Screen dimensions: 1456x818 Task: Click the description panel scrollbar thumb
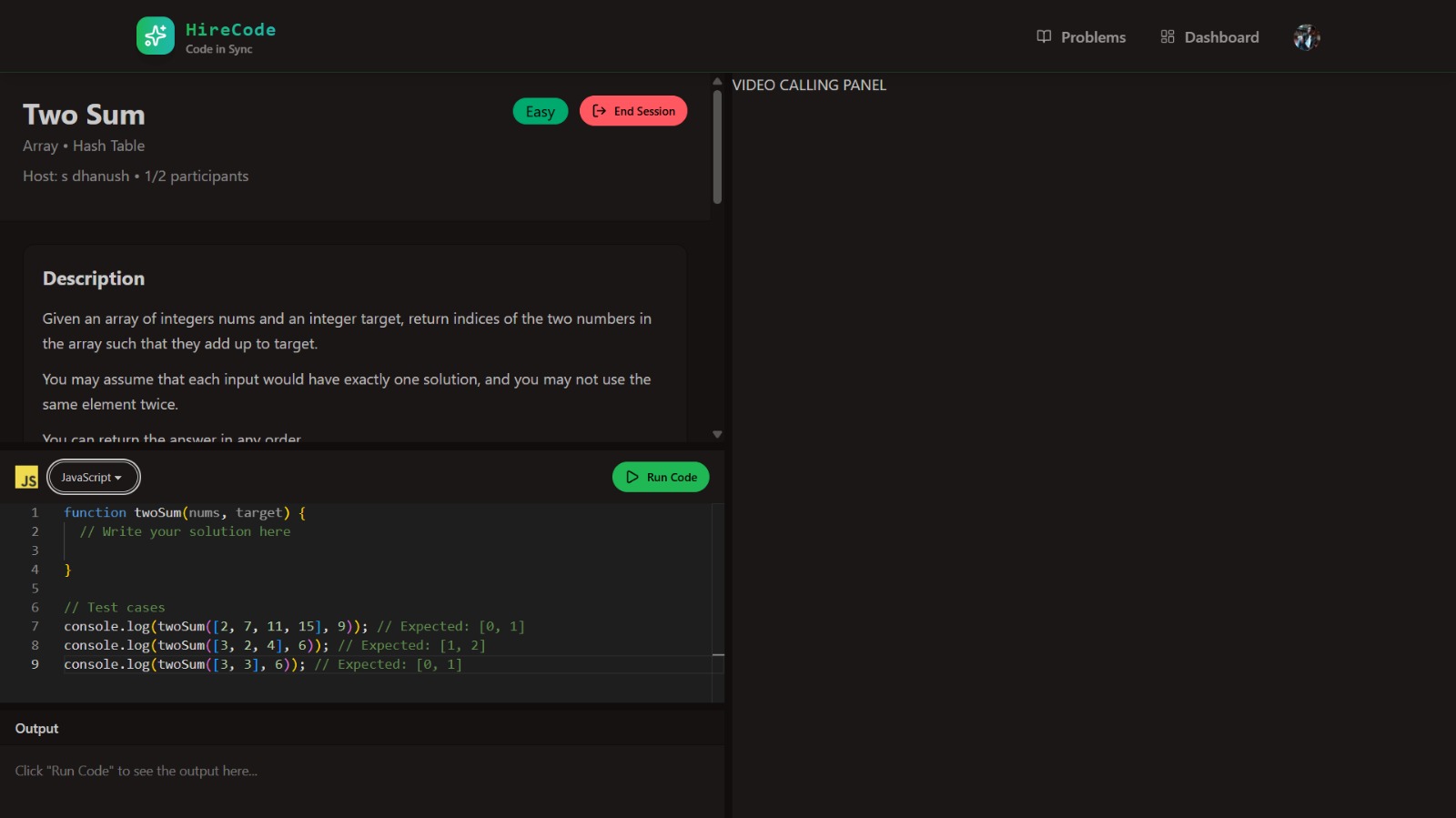[717, 146]
